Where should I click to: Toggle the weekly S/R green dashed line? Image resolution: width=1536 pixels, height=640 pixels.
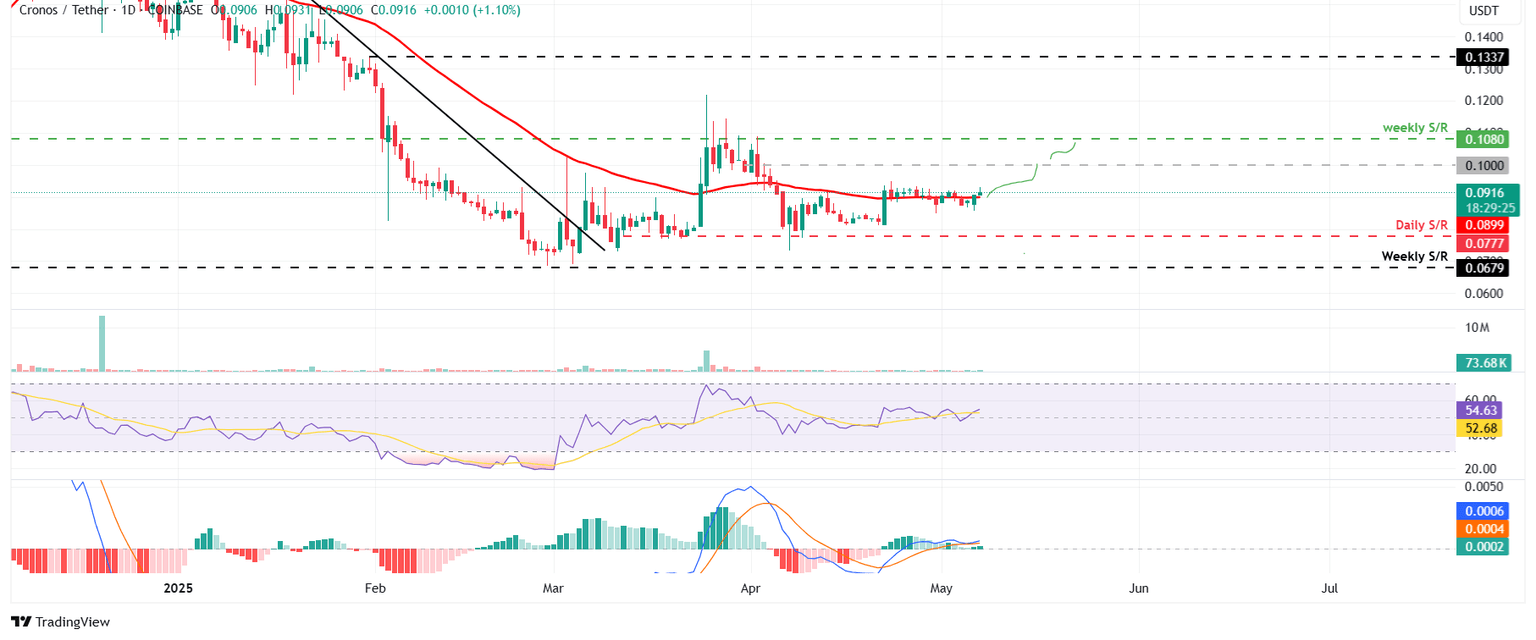coord(700,138)
